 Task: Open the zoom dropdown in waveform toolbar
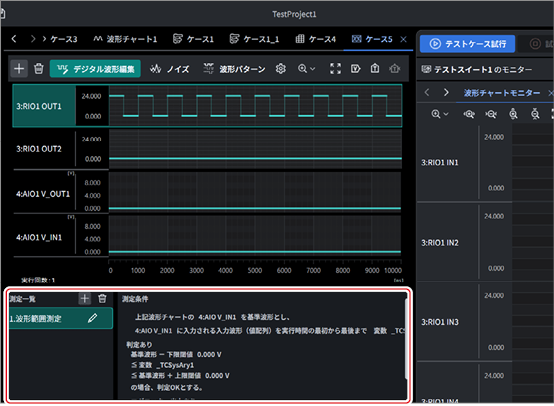tap(306, 69)
